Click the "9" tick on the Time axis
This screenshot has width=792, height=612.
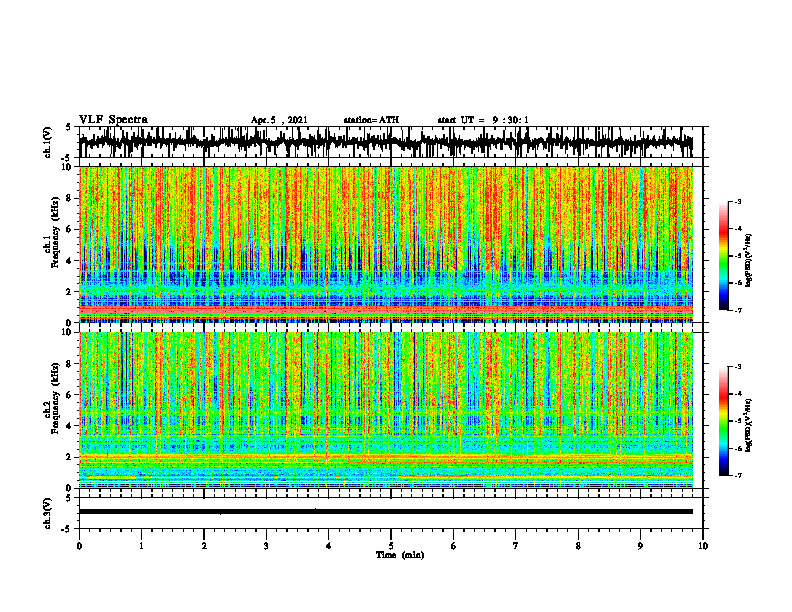tap(640, 546)
